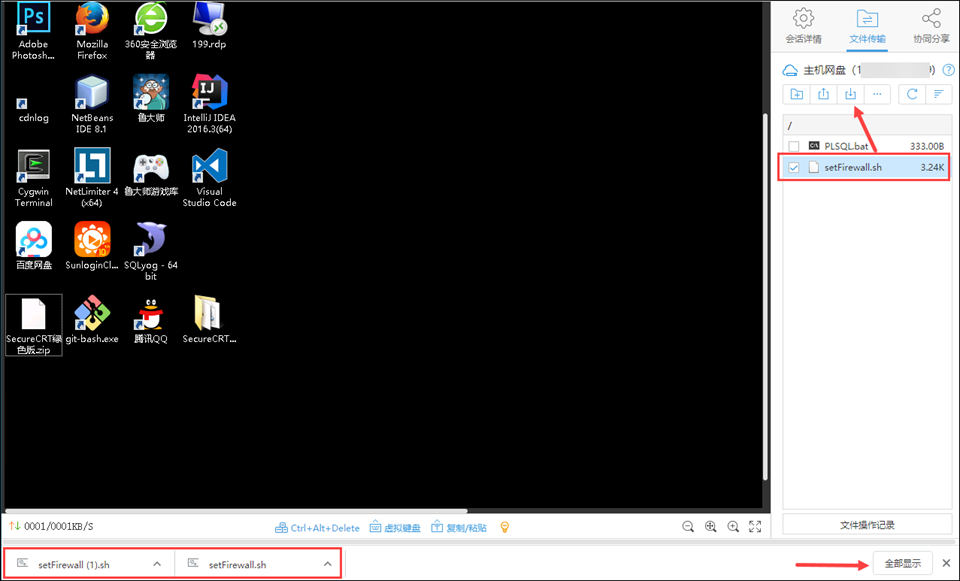Select the PLSQL.bat file name
The image size is (960, 581).
coord(846,146)
